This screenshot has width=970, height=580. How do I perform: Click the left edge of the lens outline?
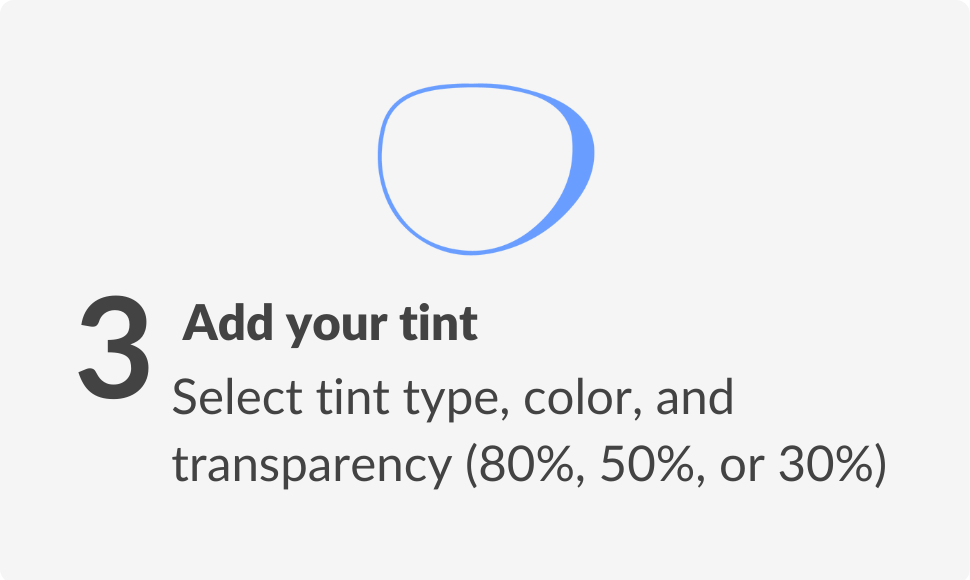point(380,158)
